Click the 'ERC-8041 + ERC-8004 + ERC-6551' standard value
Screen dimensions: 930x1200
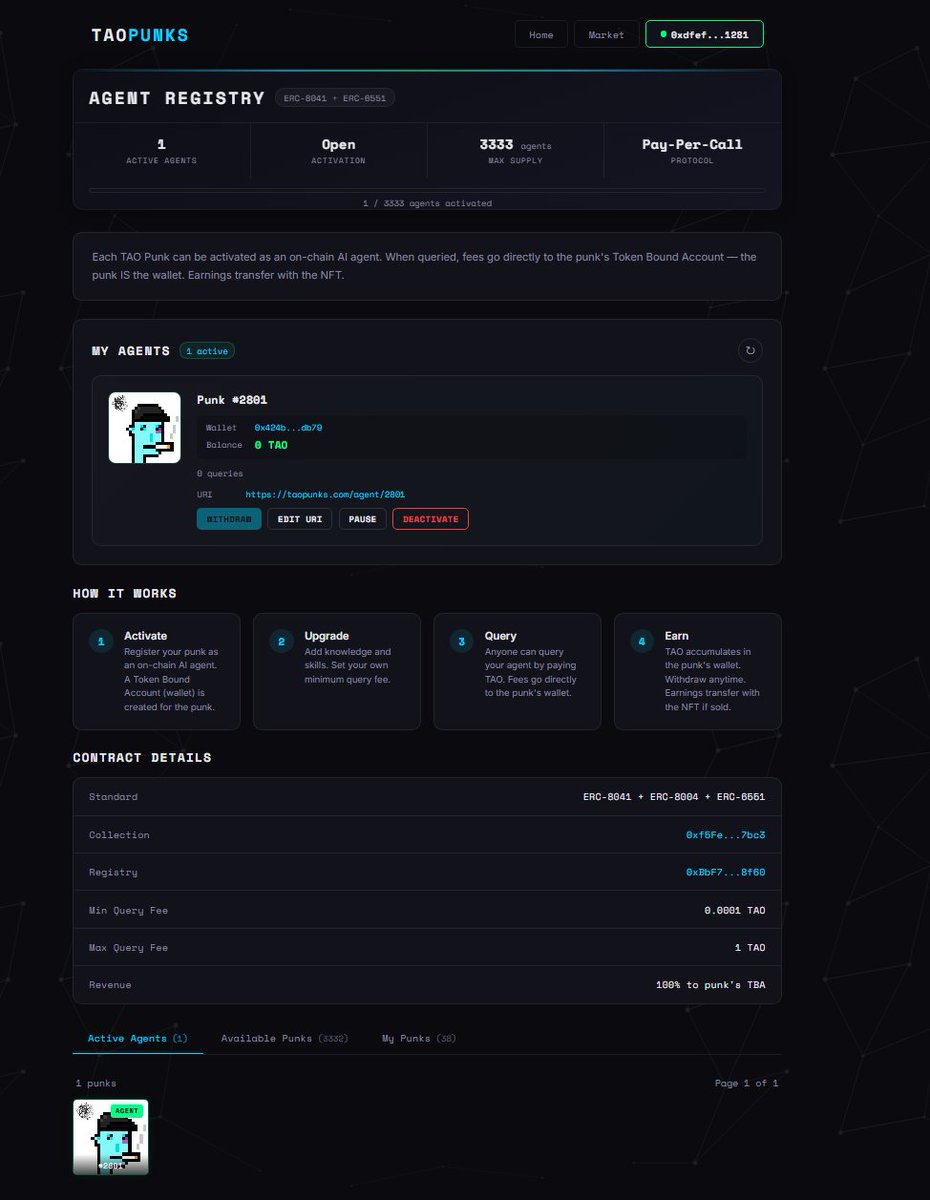tap(674, 797)
